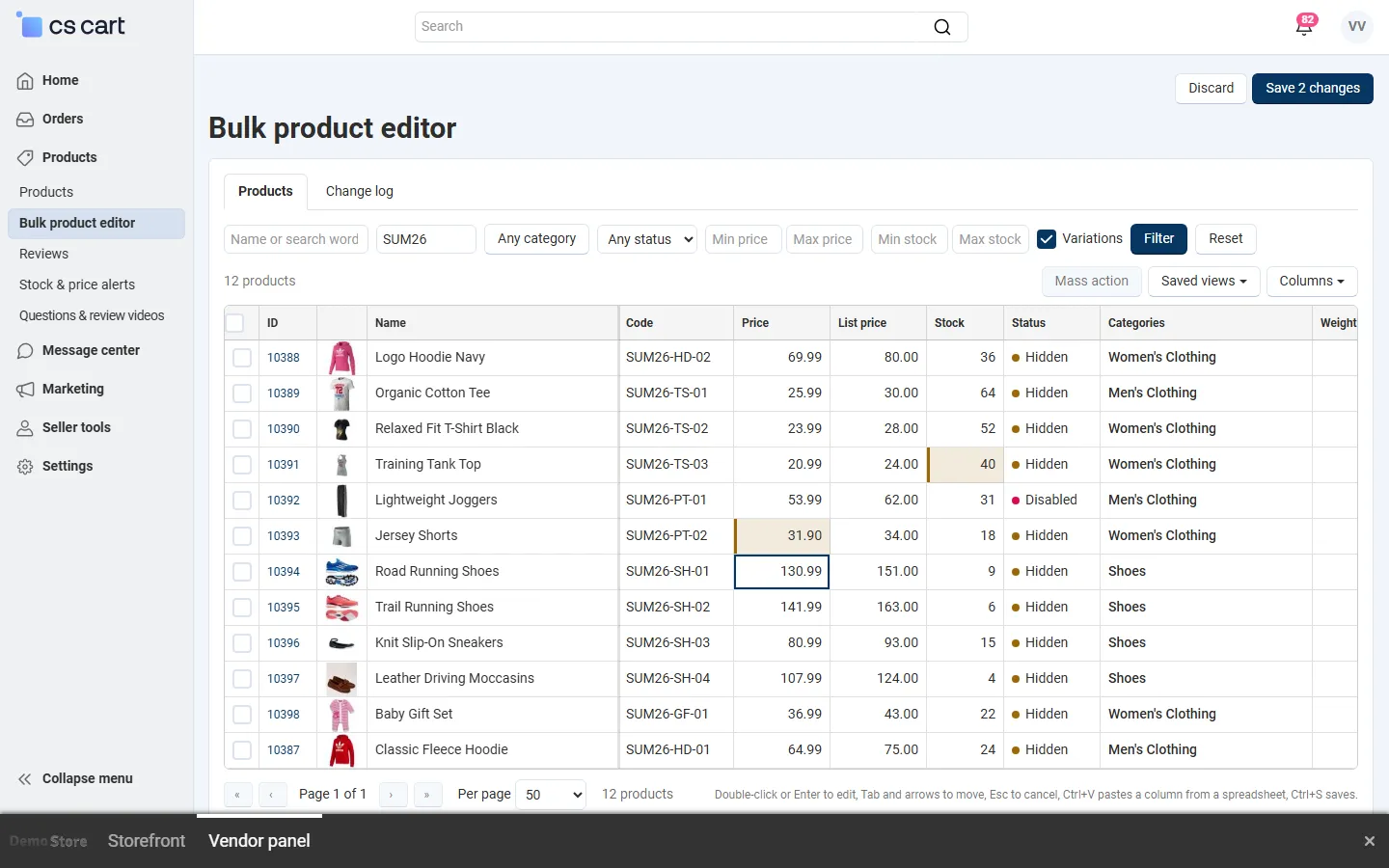Open Classic Fleece Hoodie thumbnail image
Viewport: 1389px width, 868px height.
click(341, 750)
